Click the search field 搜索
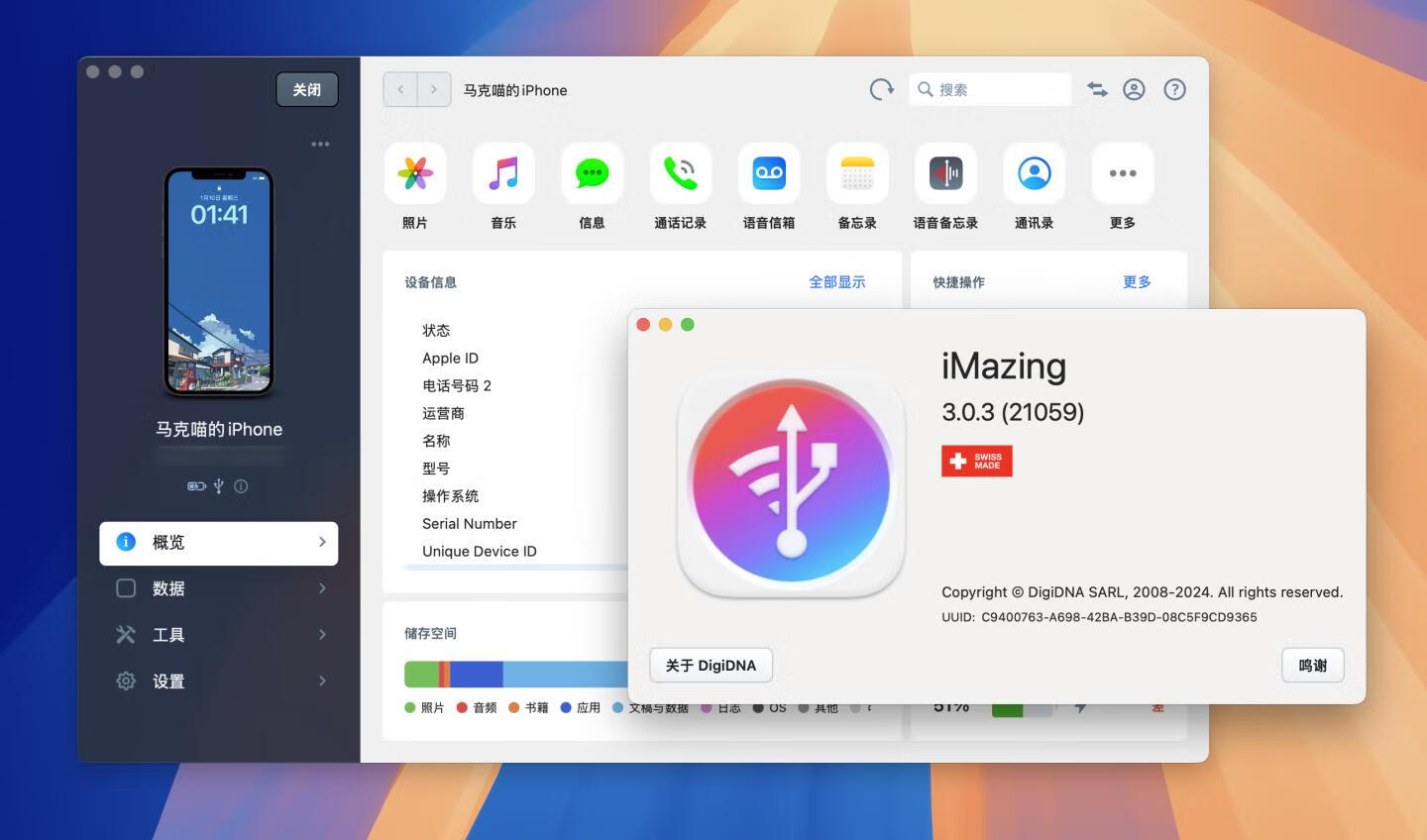The image size is (1427, 840). click(990, 89)
